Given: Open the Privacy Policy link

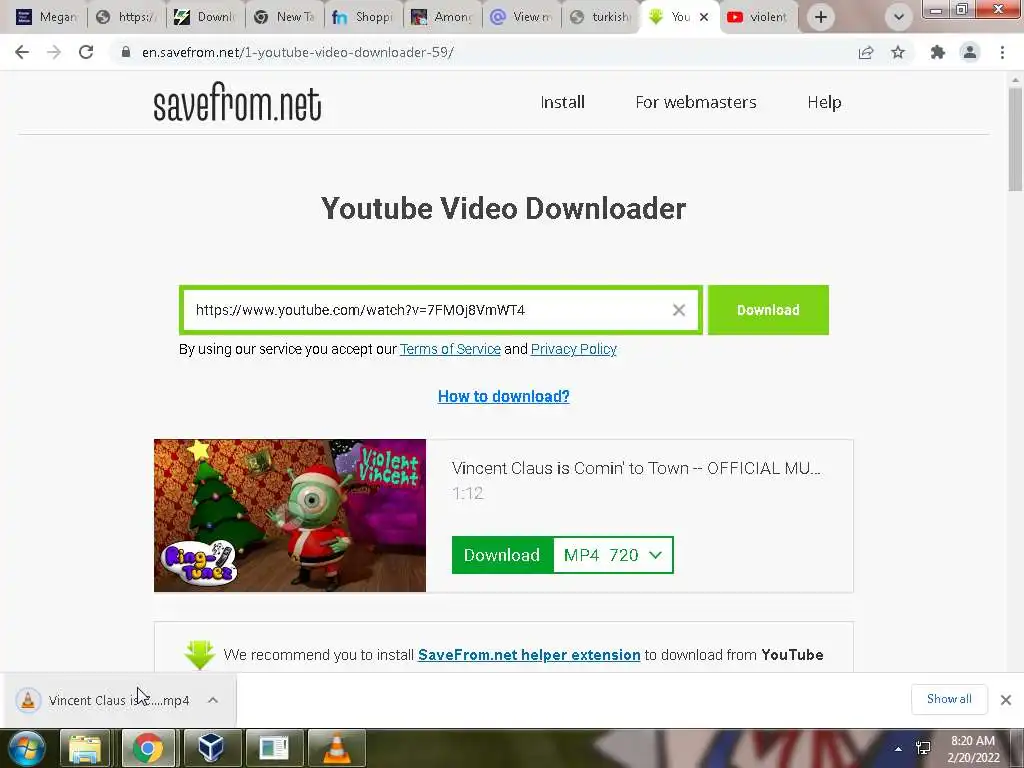Looking at the screenshot, I should [x=573, y=349].
